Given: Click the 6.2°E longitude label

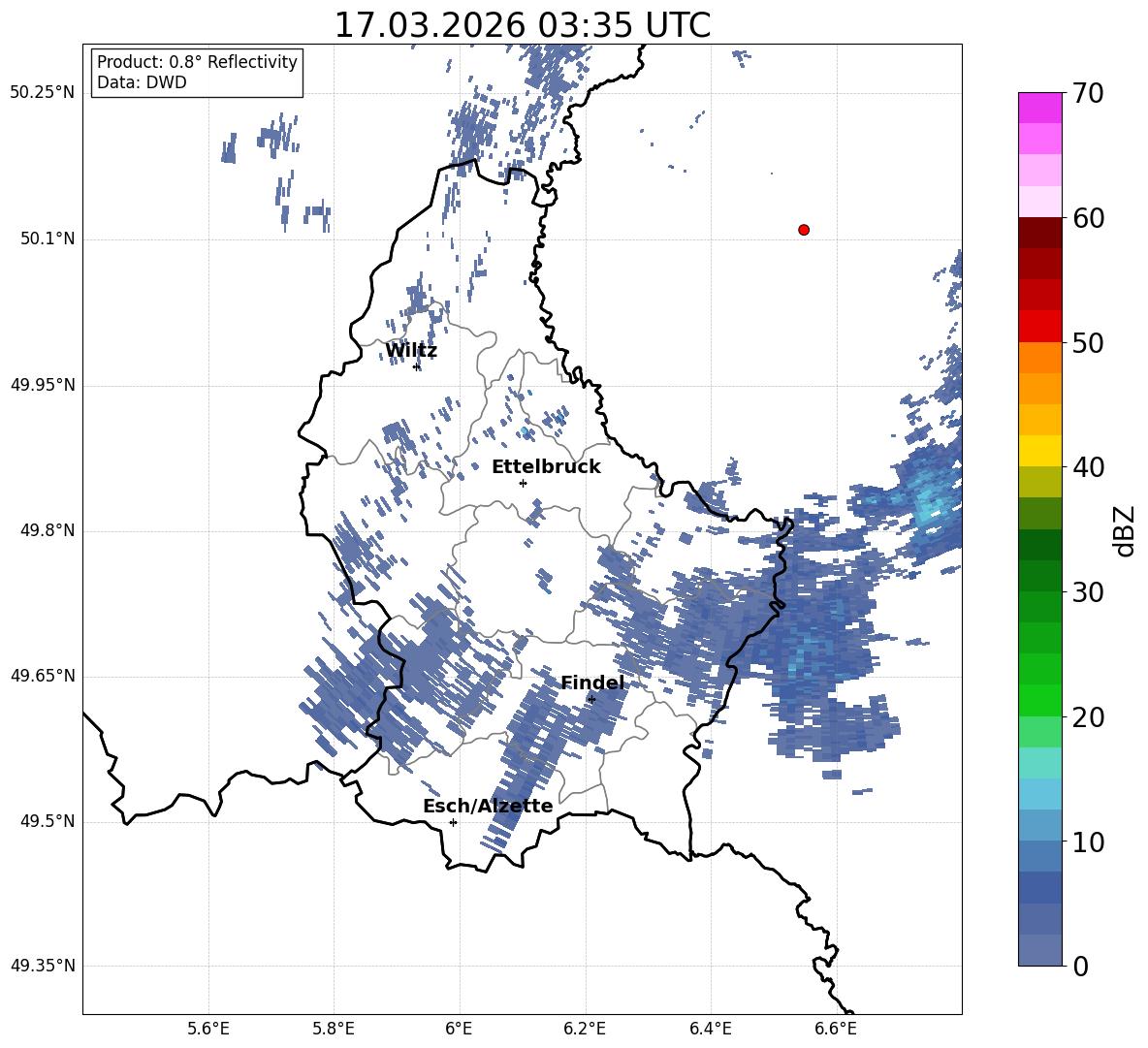Looking at the screenshot, I should (585, 1029).
